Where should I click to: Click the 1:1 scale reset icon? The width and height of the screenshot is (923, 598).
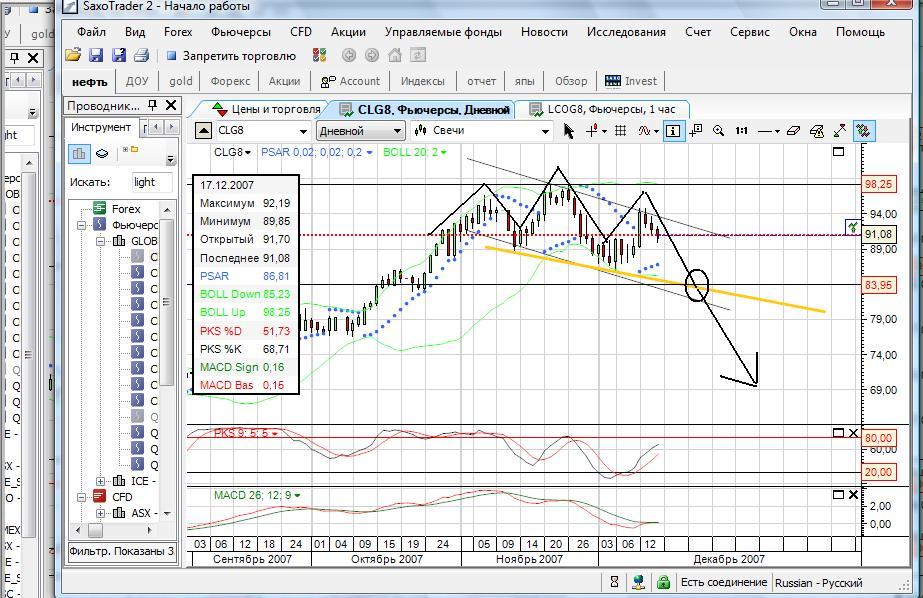(742, 131)
